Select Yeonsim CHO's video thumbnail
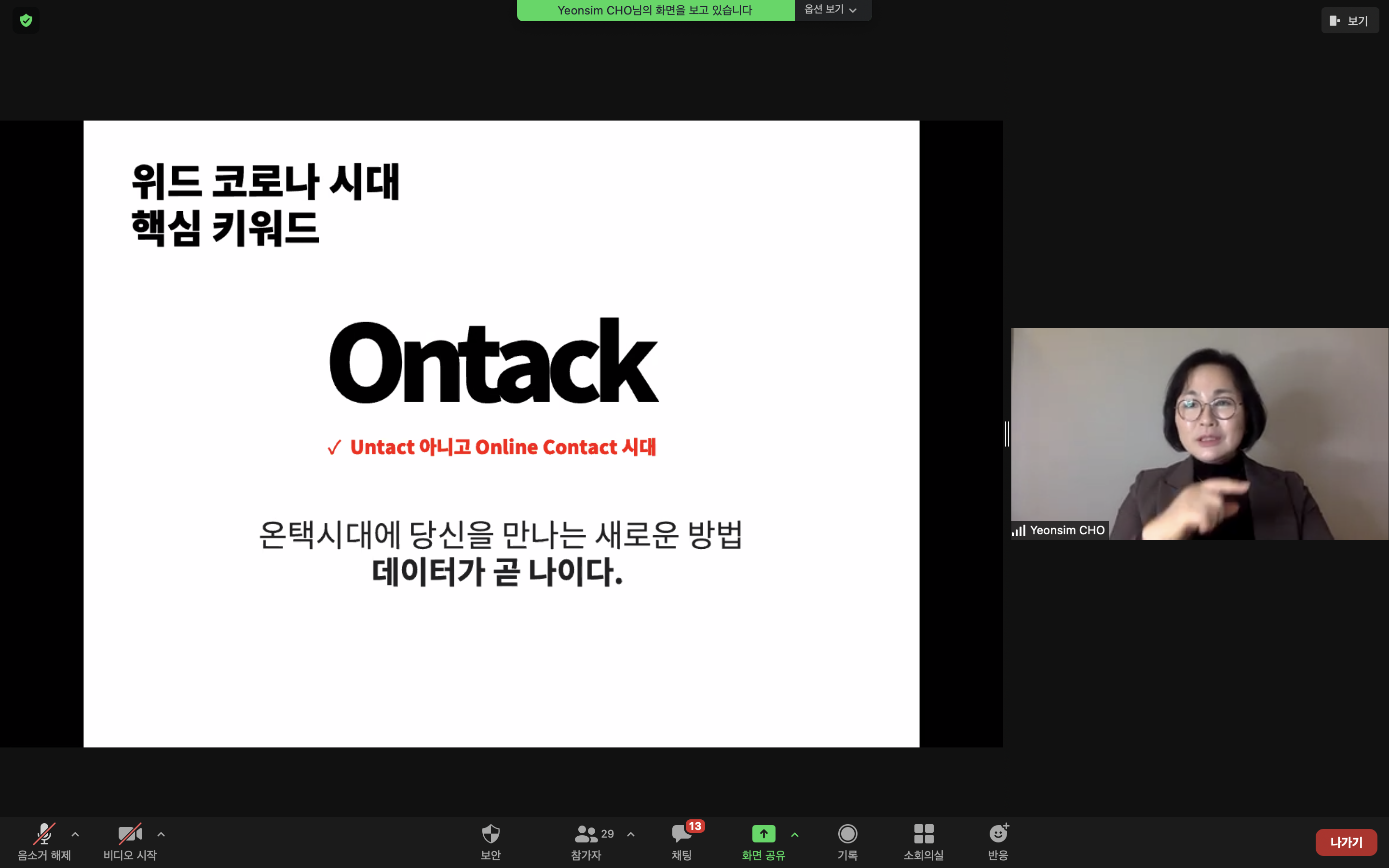Screen dimensions: 1389x868 (x=1199, y=434)
